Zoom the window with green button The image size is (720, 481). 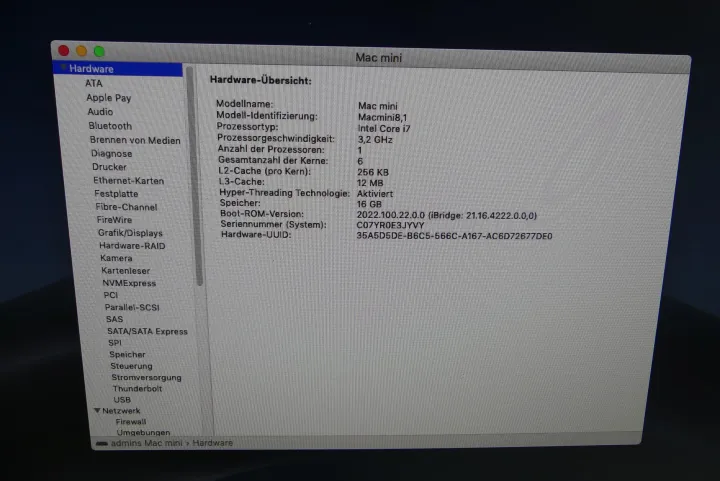[x=99, y=51]
